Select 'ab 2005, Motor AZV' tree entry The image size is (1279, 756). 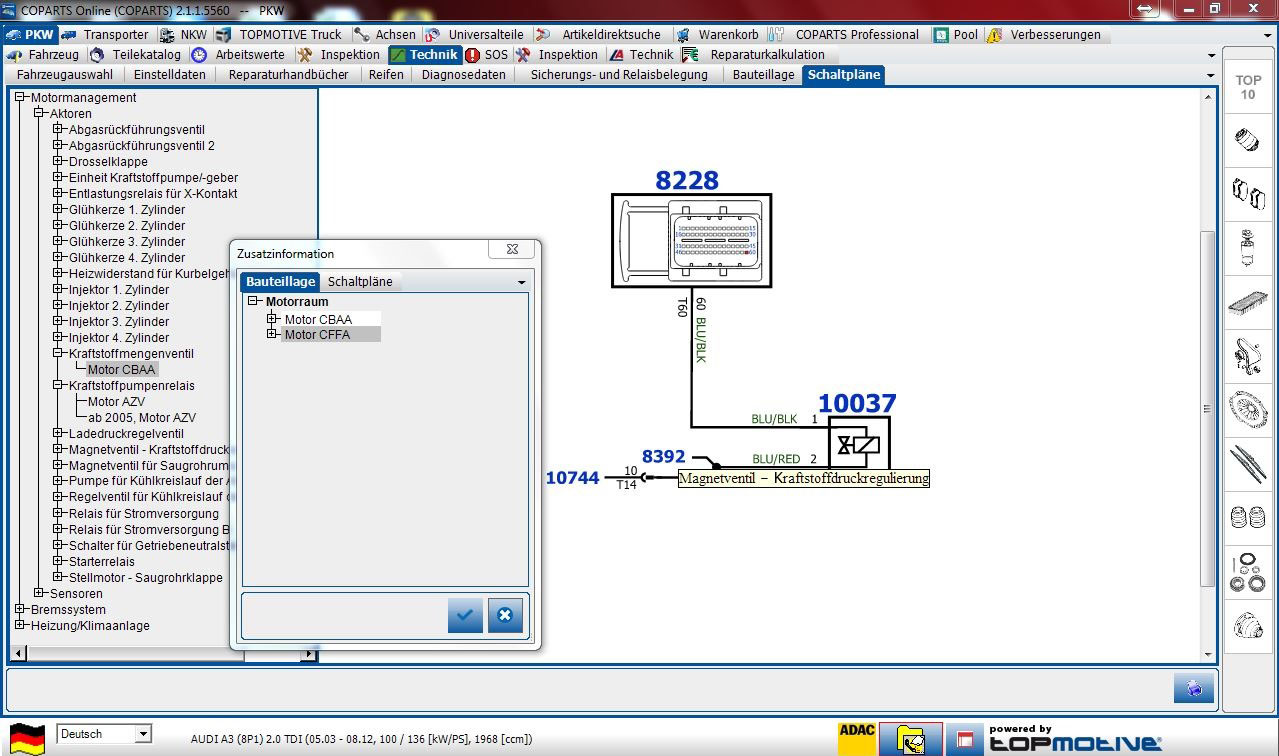click(142, 418)
